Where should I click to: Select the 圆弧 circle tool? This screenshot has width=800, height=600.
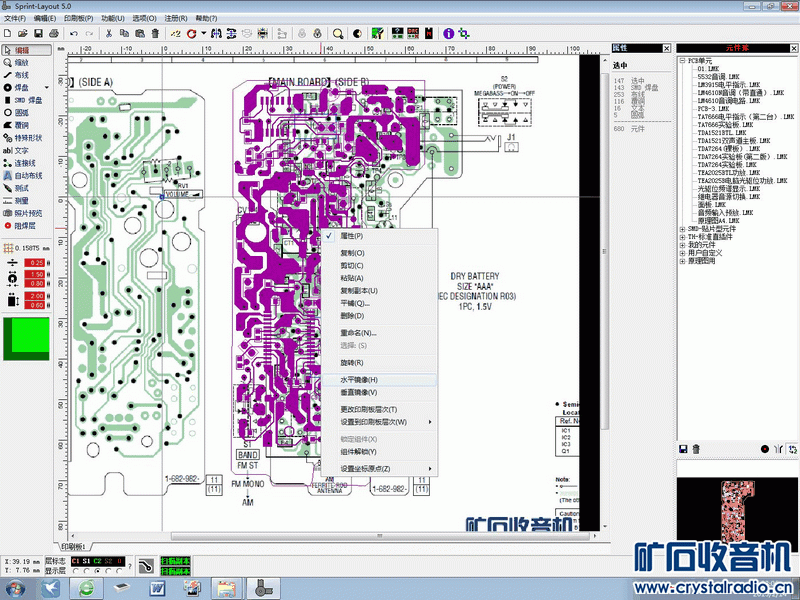[x=27, y=113]
